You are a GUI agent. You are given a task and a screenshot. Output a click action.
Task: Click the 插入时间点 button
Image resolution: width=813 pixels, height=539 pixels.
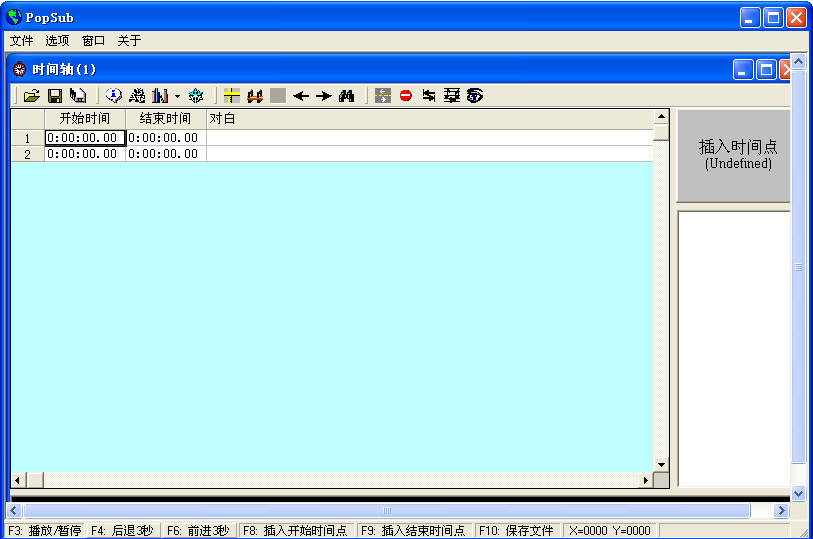pos(734,155)
